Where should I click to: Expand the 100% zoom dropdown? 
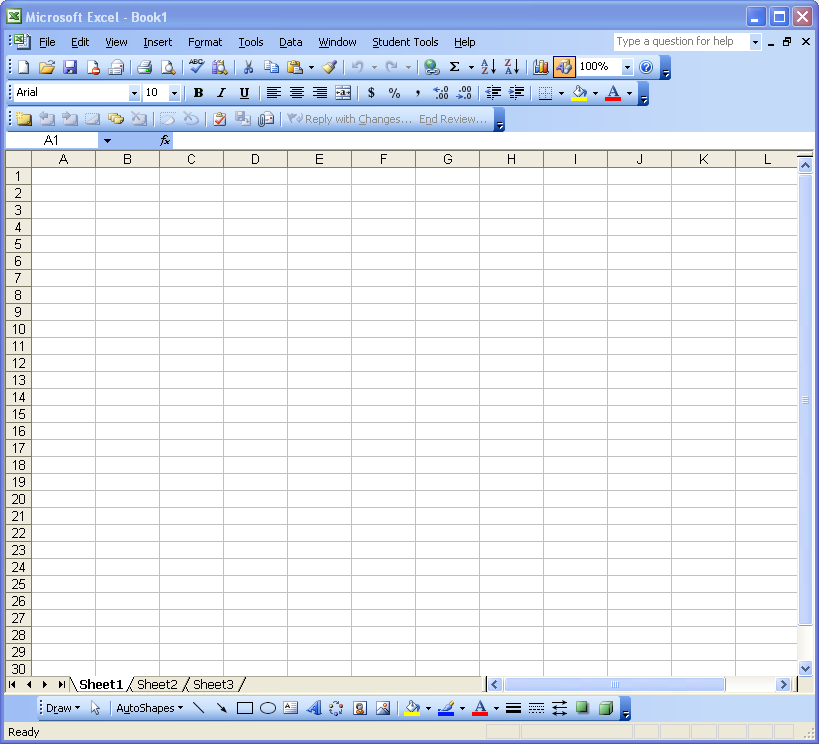coord(627,67)
